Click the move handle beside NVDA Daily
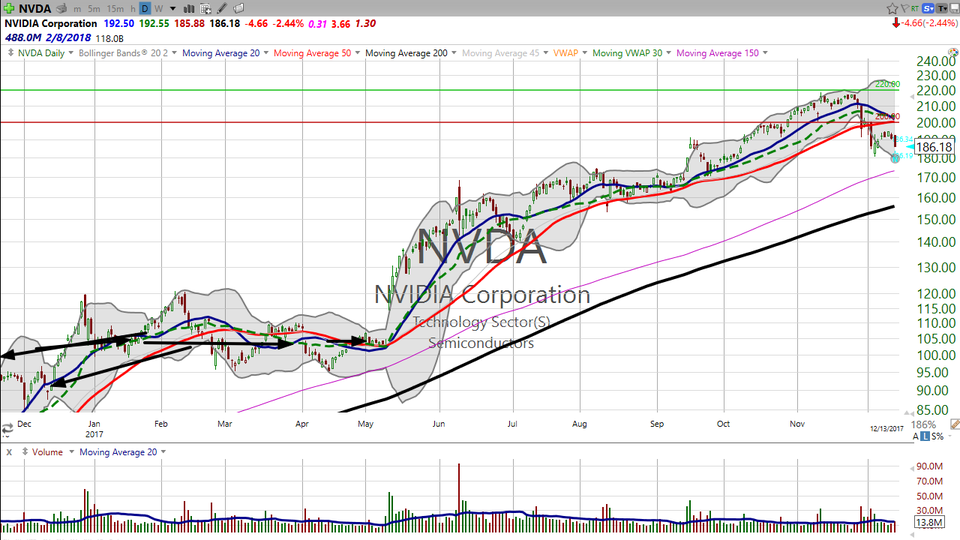960x540 pixels. 10,53
